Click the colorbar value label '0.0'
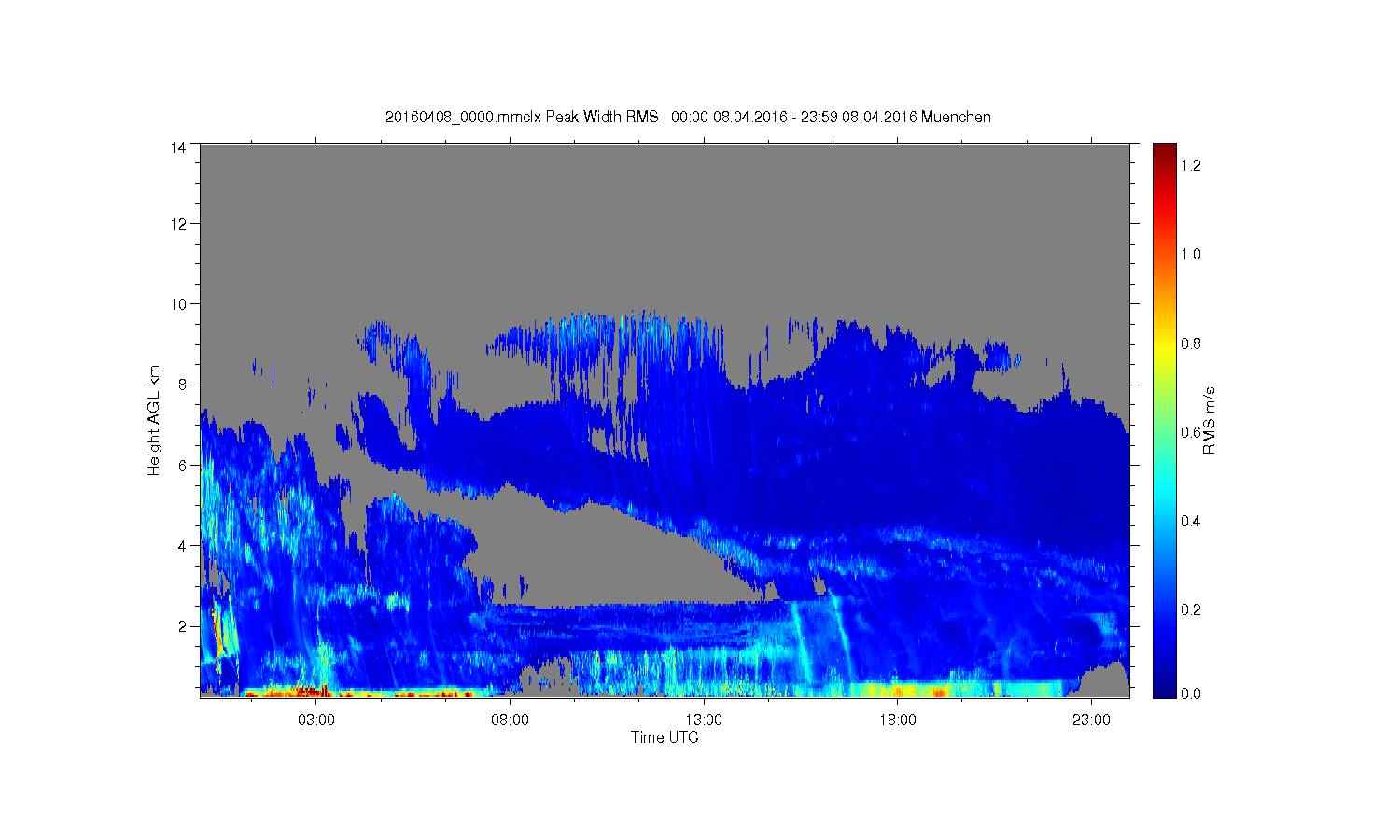Screen dimensions: 1400x840 [1191, 694]
